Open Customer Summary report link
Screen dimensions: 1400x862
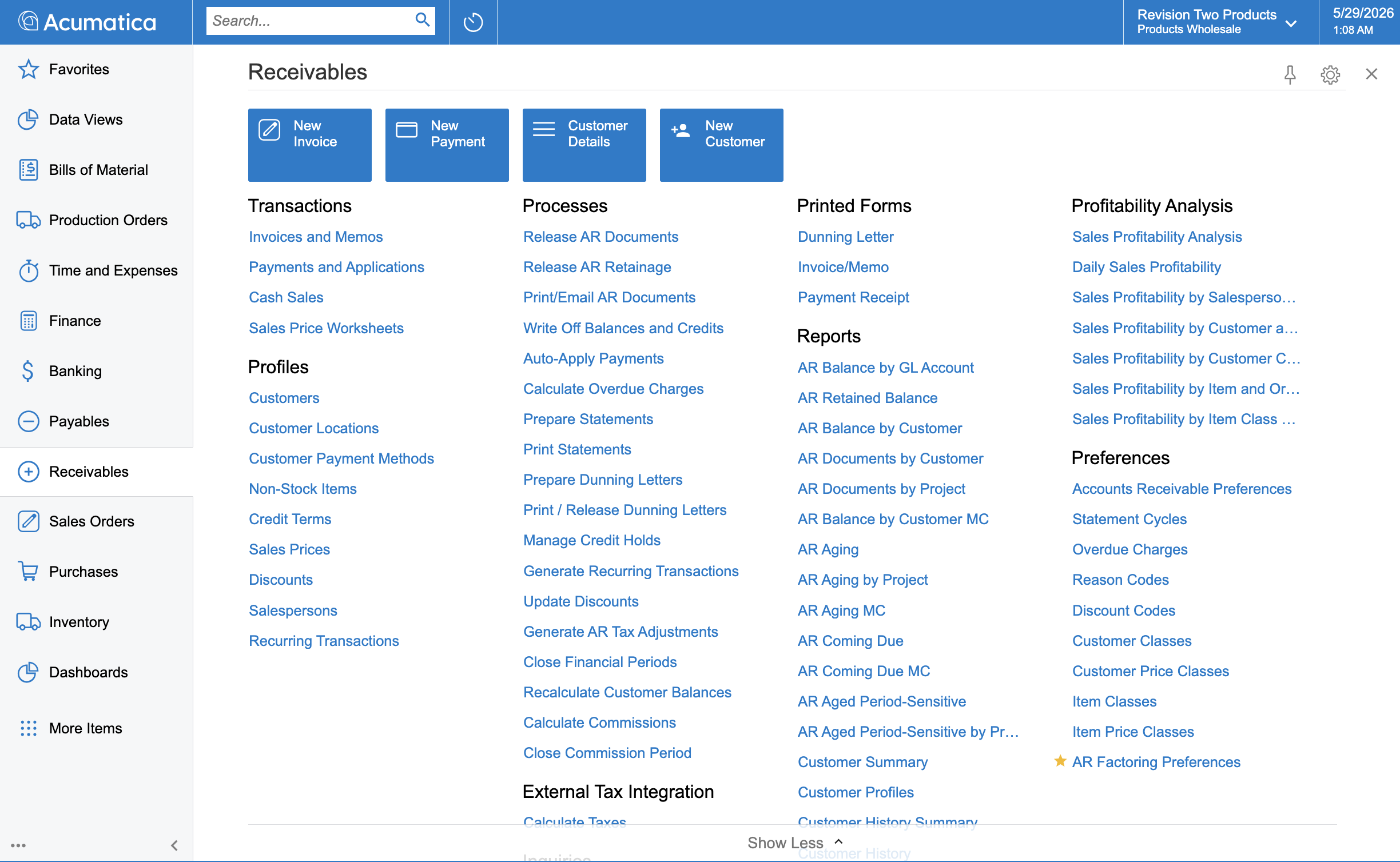862,762
